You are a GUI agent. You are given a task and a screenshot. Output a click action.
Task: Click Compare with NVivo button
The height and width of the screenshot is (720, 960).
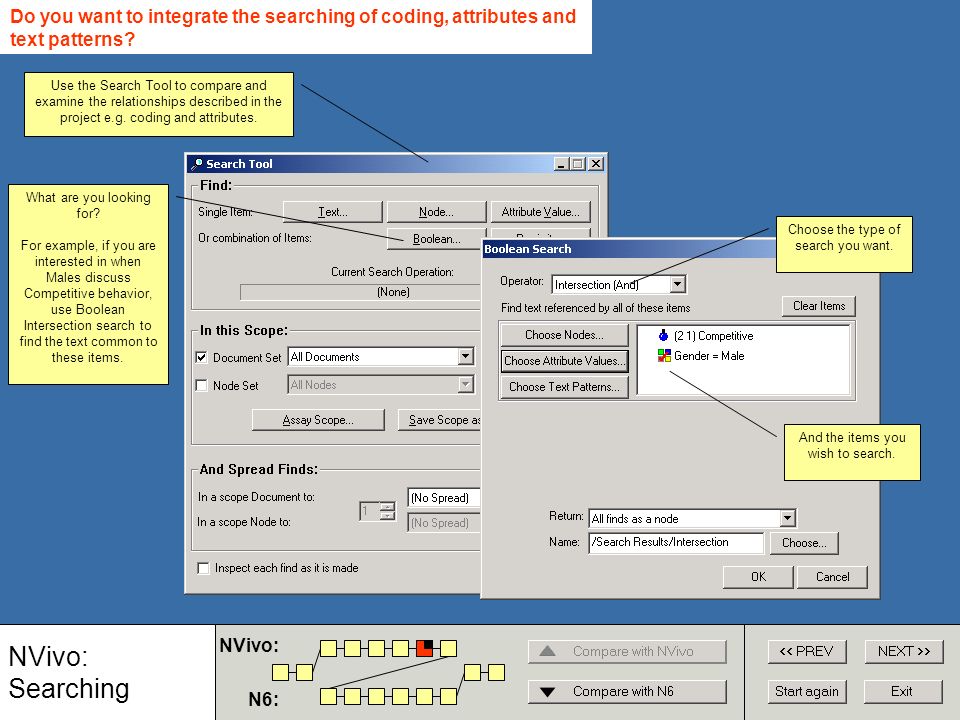(627, 651)
